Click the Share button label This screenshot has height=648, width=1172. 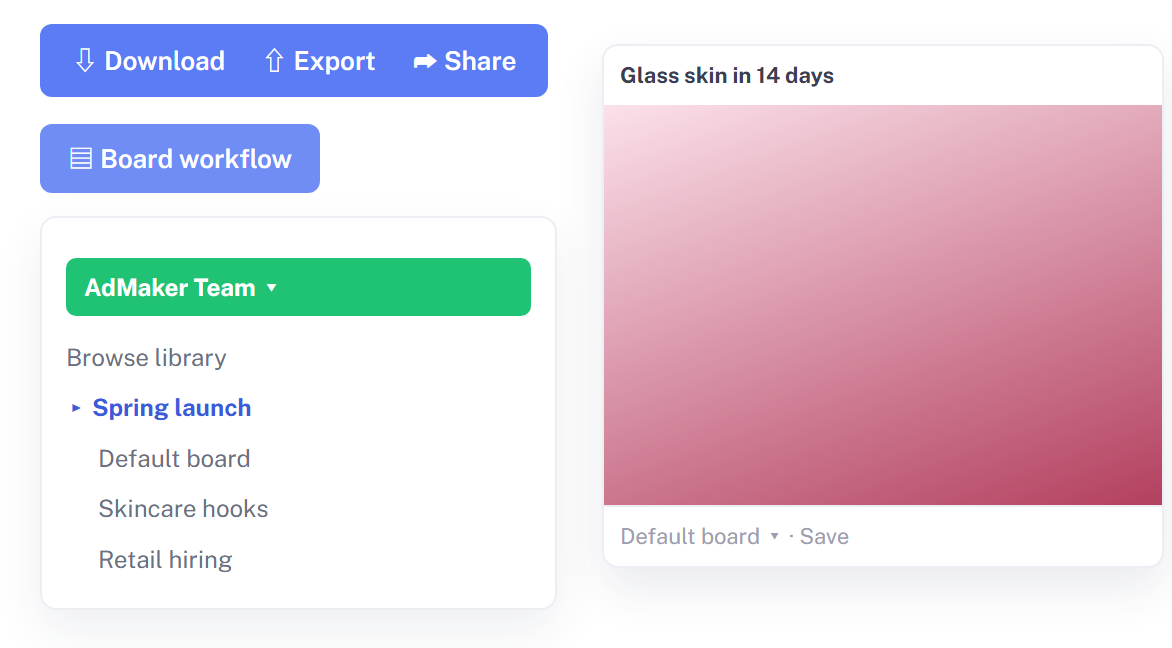point(480,61)
